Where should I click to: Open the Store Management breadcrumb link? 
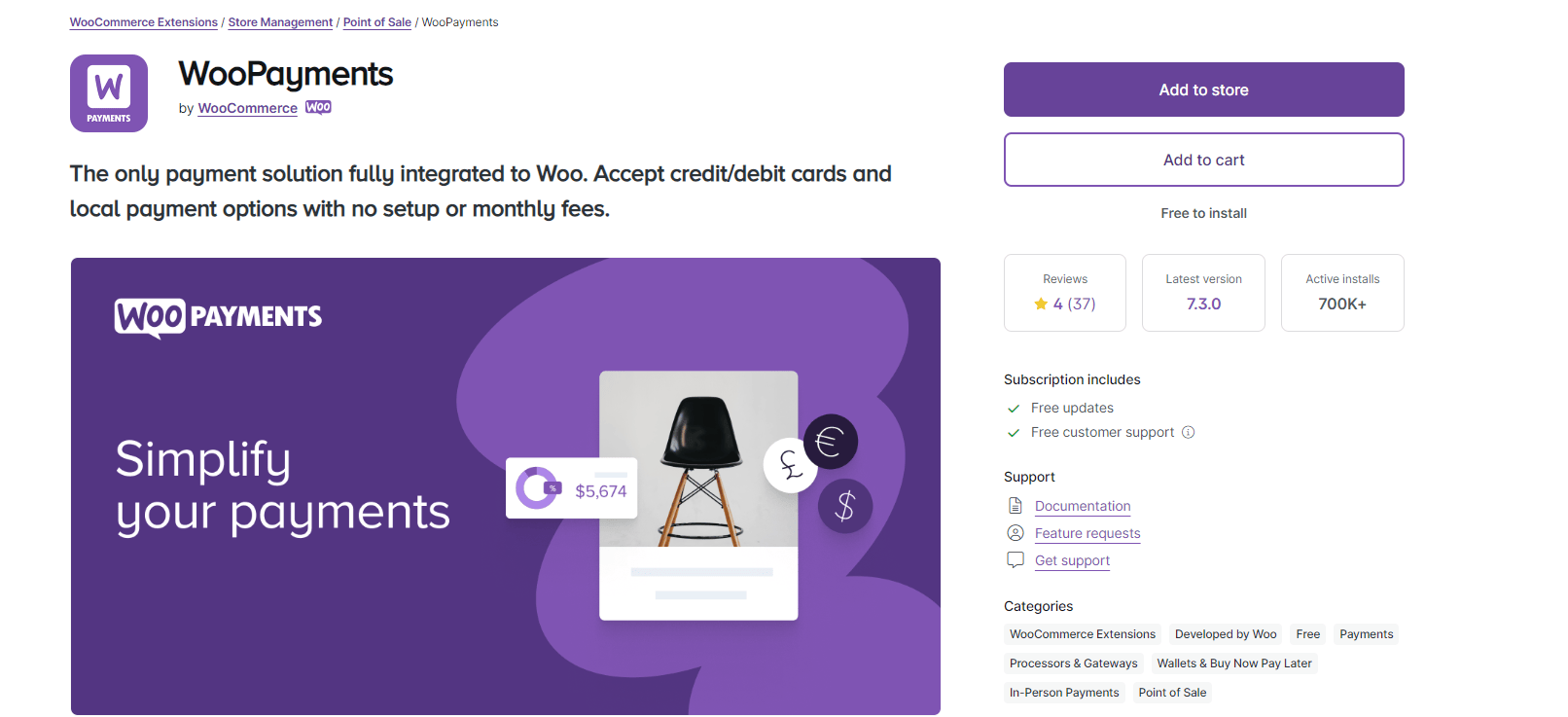280,21
